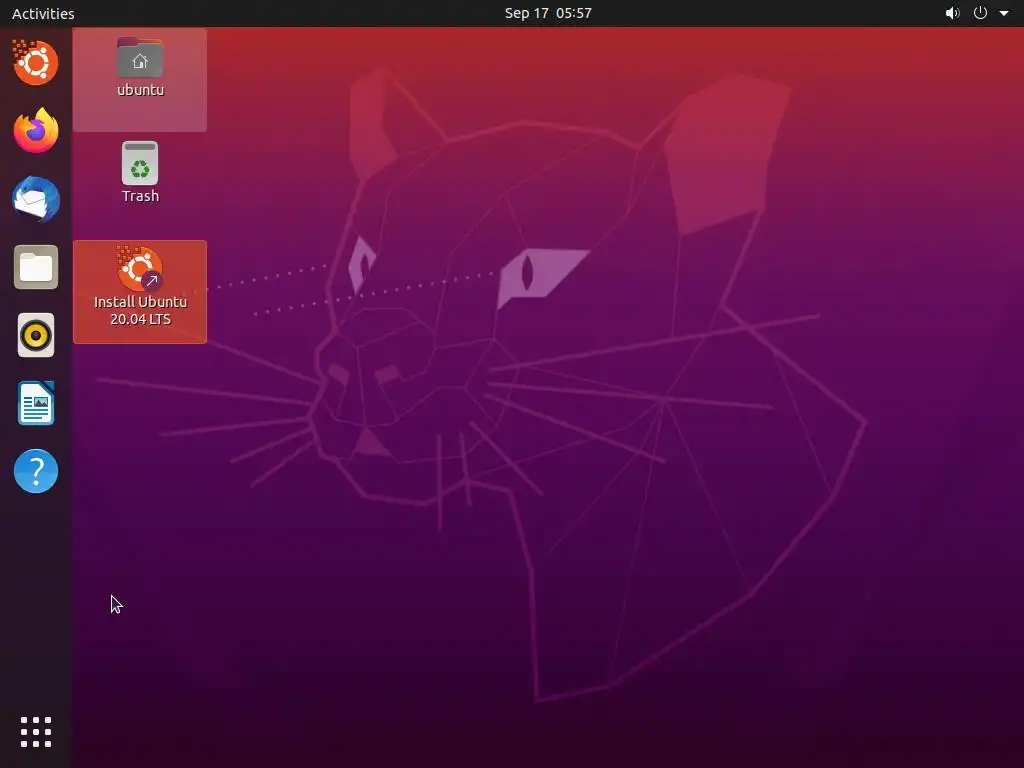Select Install Ubuntu 20.04 LTS desktop shortcut
The image size is (1024, 768).
140,292
